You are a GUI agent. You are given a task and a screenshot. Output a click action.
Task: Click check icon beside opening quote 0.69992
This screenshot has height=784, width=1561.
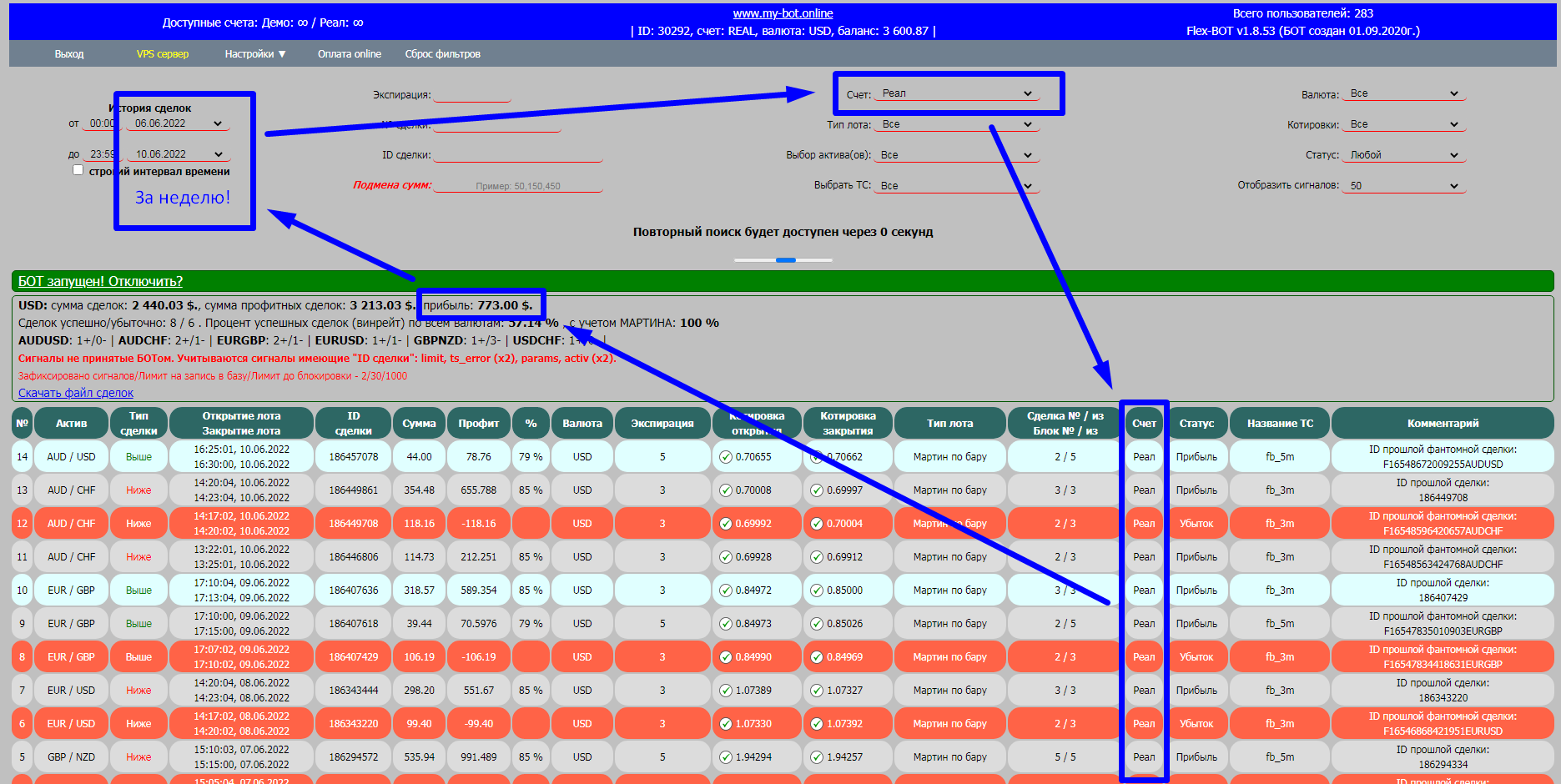click(726, 524)
